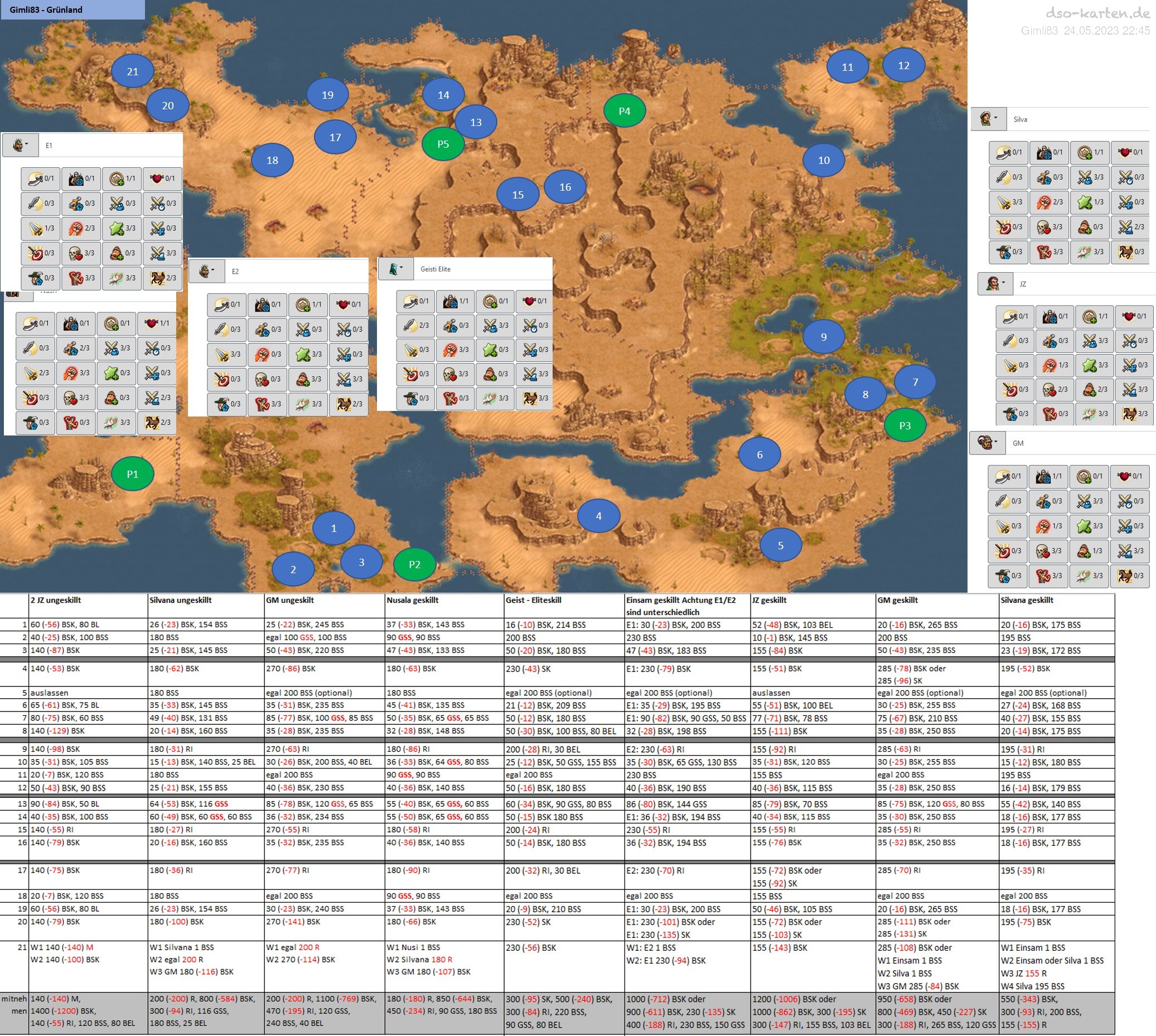Screen dimensions: 1156x1036
Task: Click the scimitar skill in Silva panel
Action: (1008, 152)
